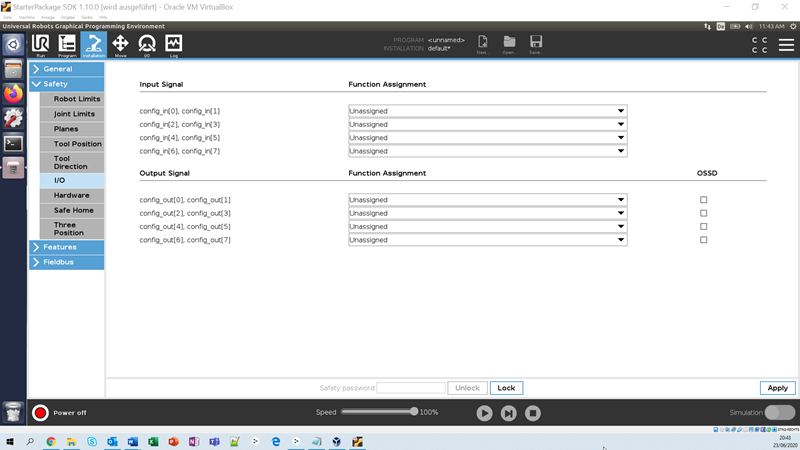
Task: Open the Log tab icon
Action: coord(173,44)
